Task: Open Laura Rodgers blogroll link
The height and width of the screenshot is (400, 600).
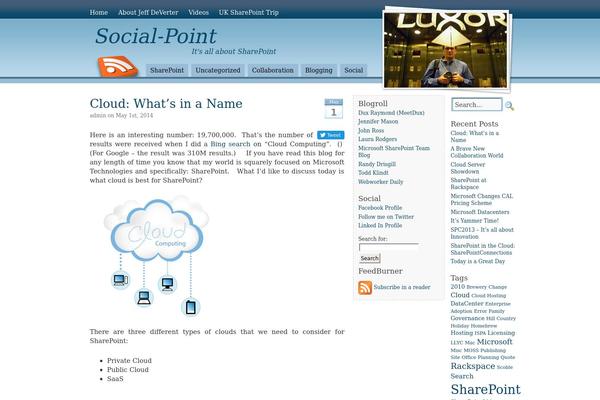Action: 377,139
